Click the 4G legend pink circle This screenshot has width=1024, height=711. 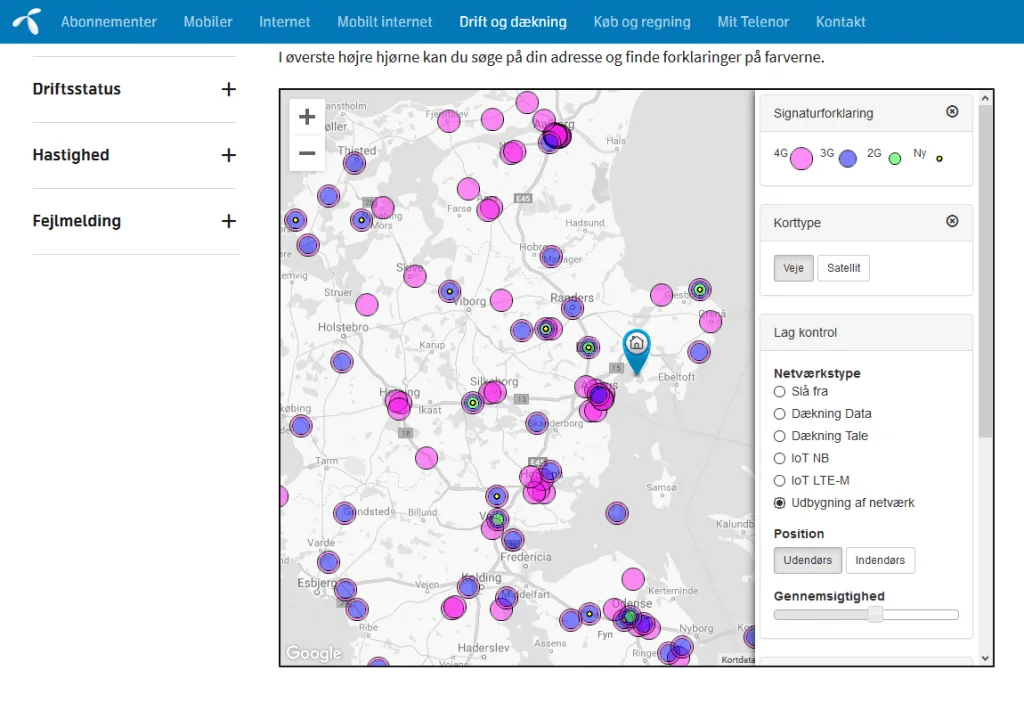tap(801, 158)
